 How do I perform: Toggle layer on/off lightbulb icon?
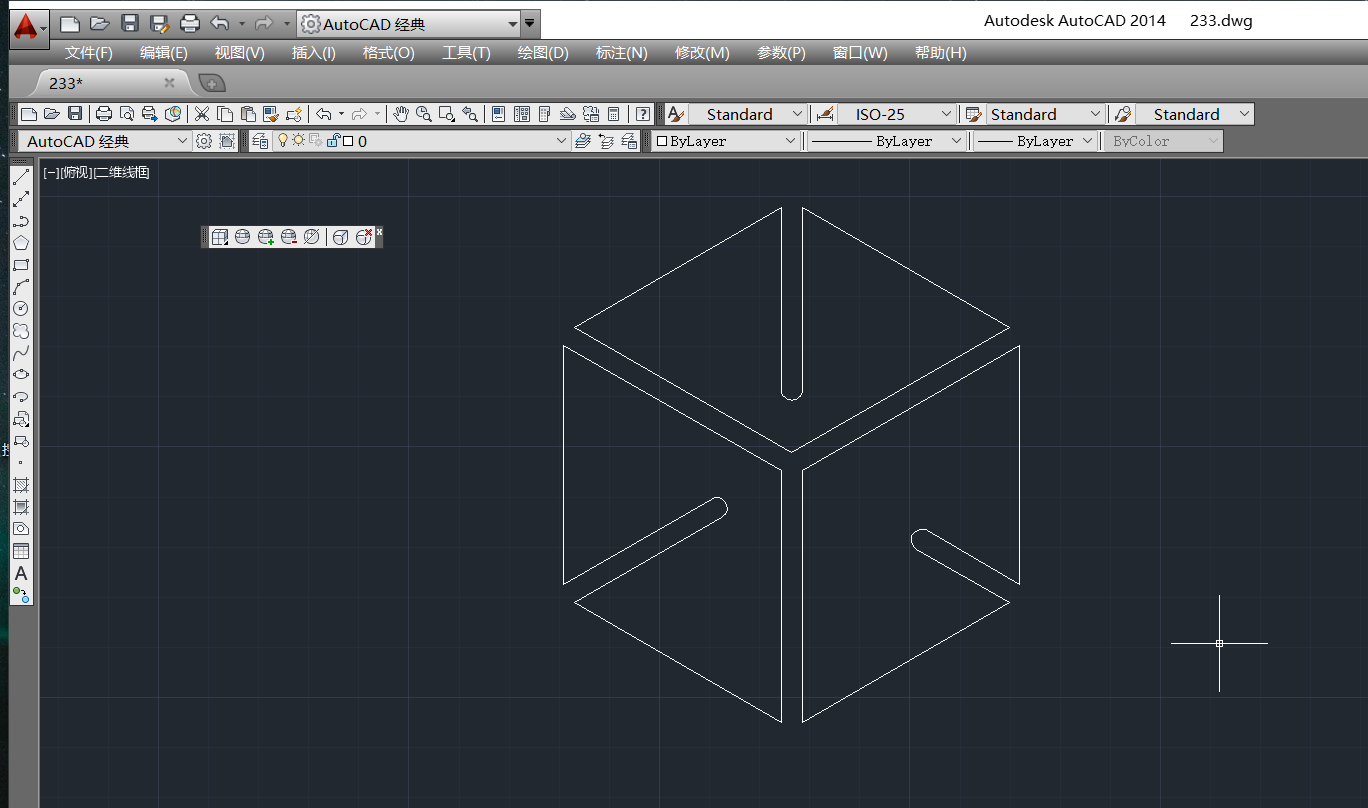coord(283,141)
